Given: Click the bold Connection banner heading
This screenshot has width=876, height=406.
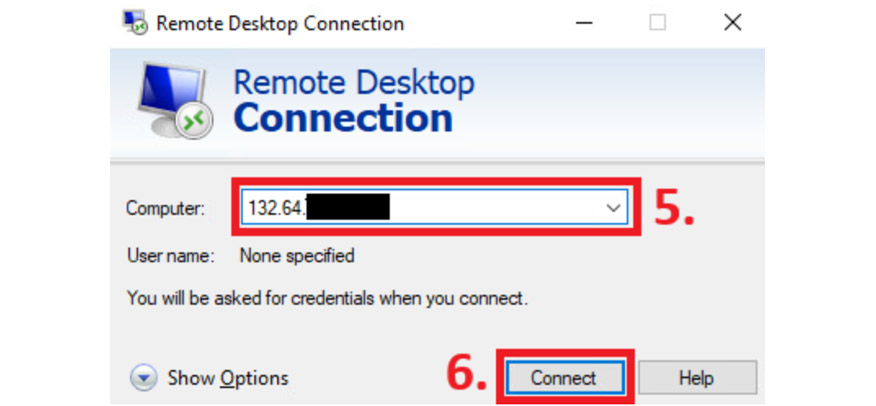Looking at the screenshot, I should click(343, 118).
